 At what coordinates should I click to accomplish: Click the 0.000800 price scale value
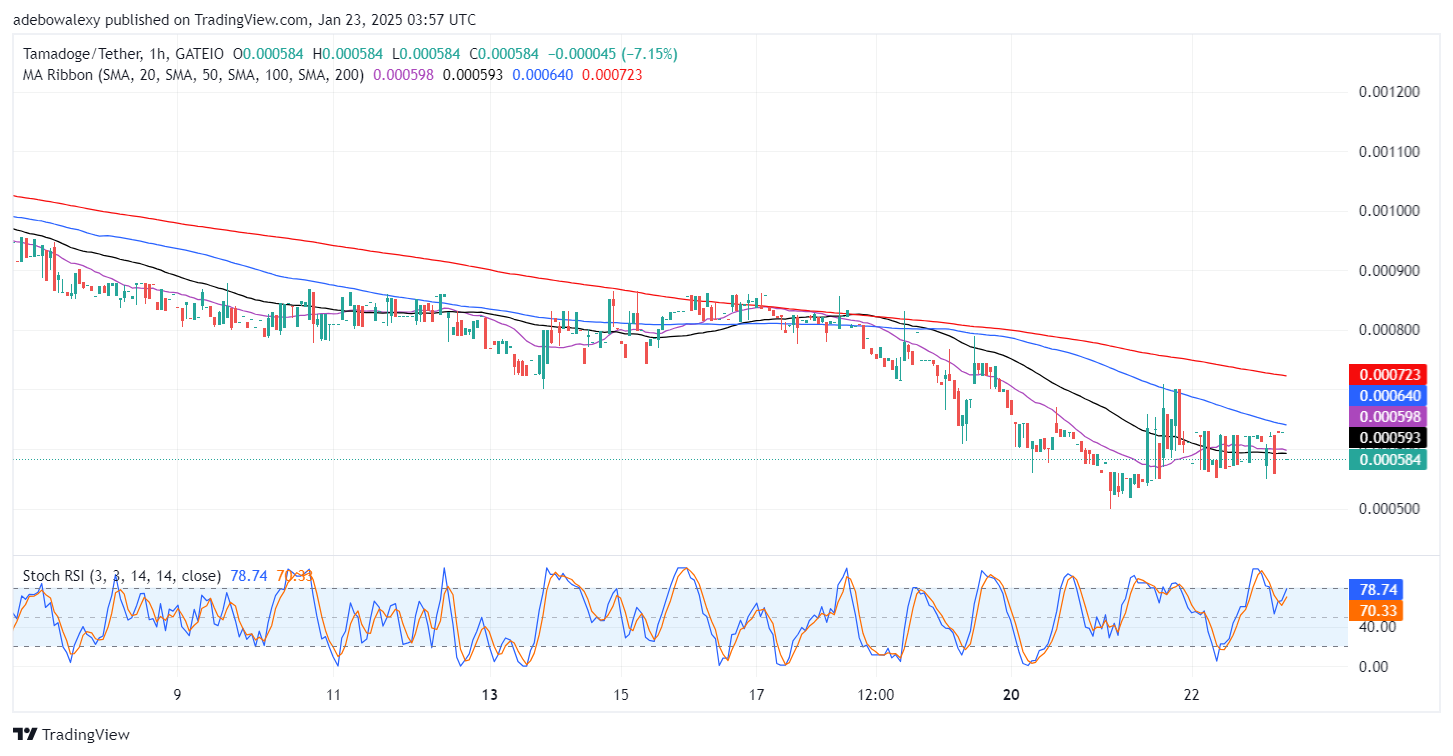pos(1388,330)
